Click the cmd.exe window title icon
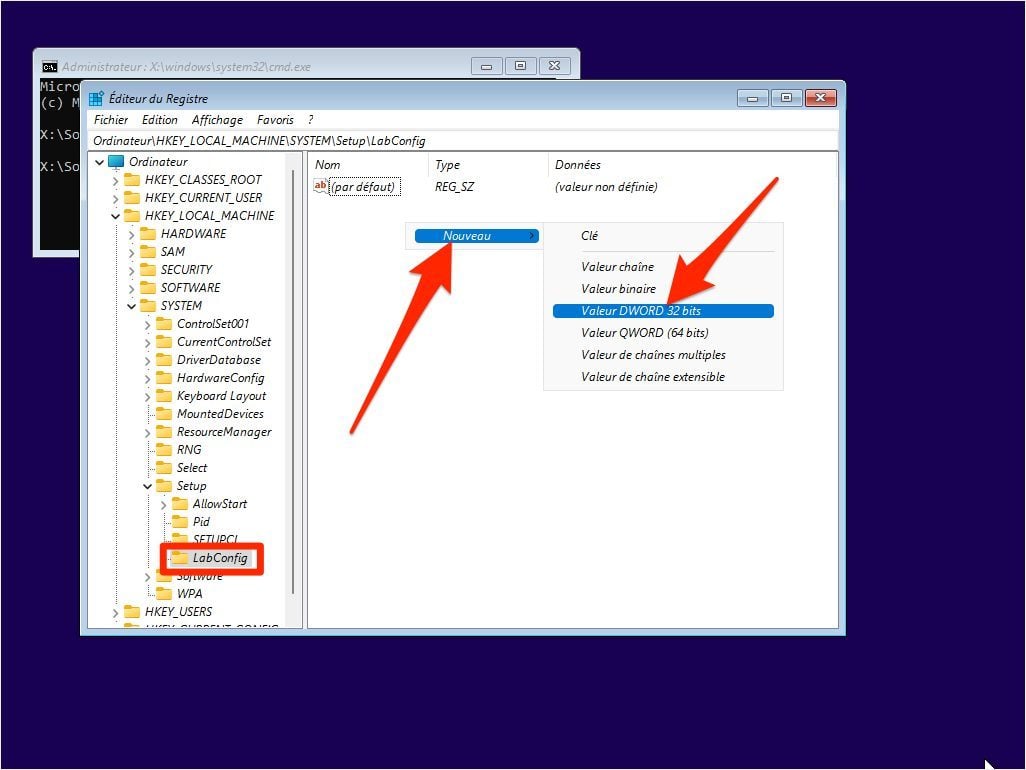The width and height of the screenshot is (1026, 770). (49, 67)
